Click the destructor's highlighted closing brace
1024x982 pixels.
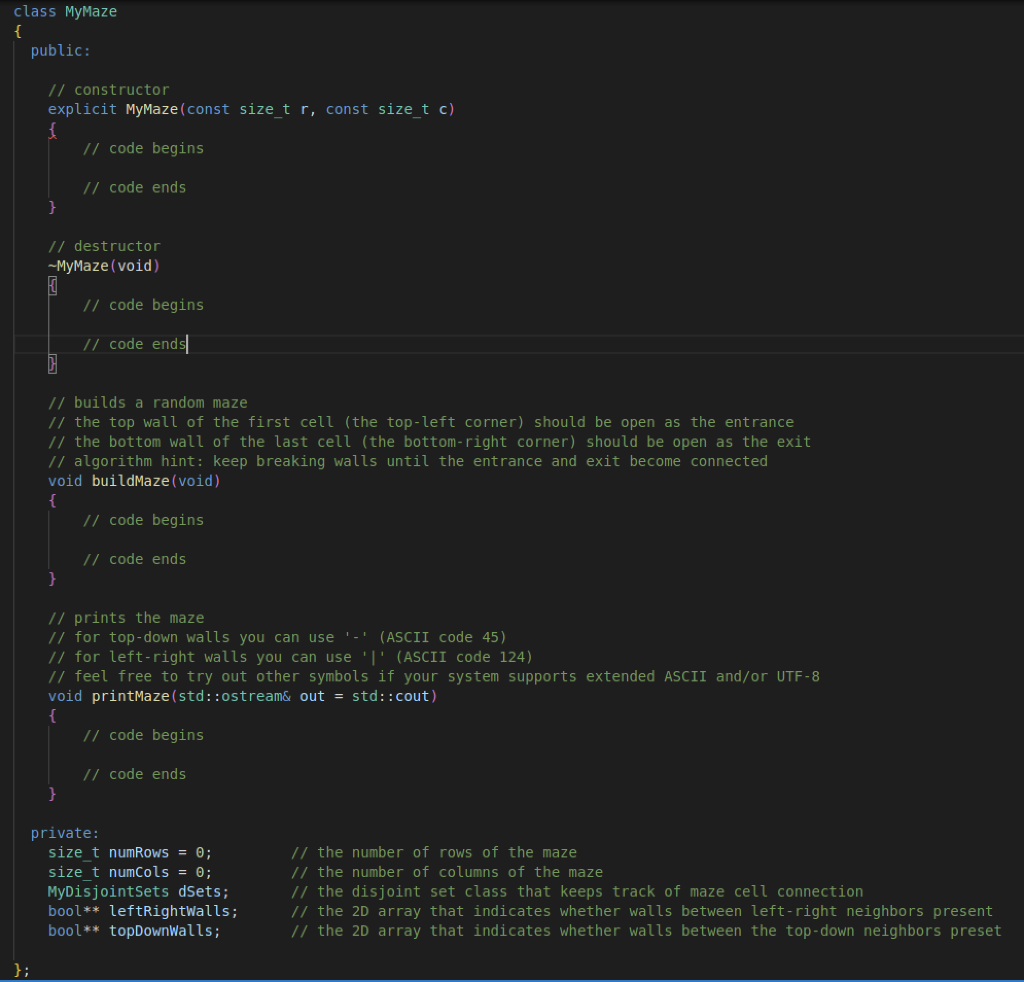[x=52, y=363]
